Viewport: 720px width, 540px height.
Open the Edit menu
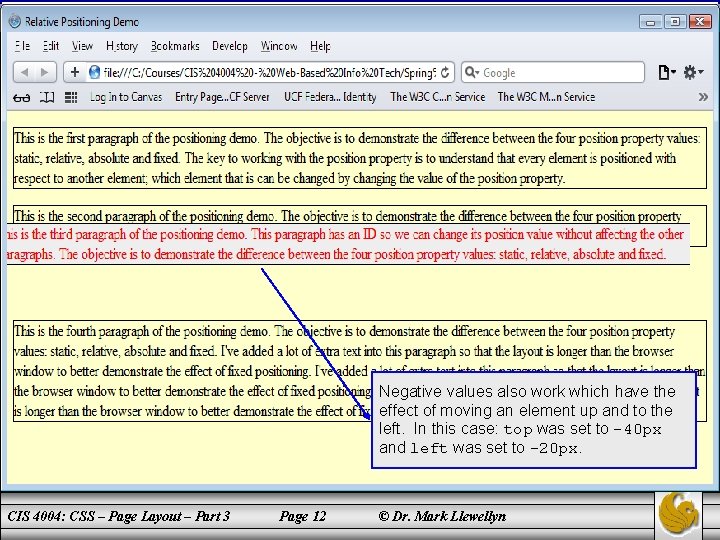[51, 46]
